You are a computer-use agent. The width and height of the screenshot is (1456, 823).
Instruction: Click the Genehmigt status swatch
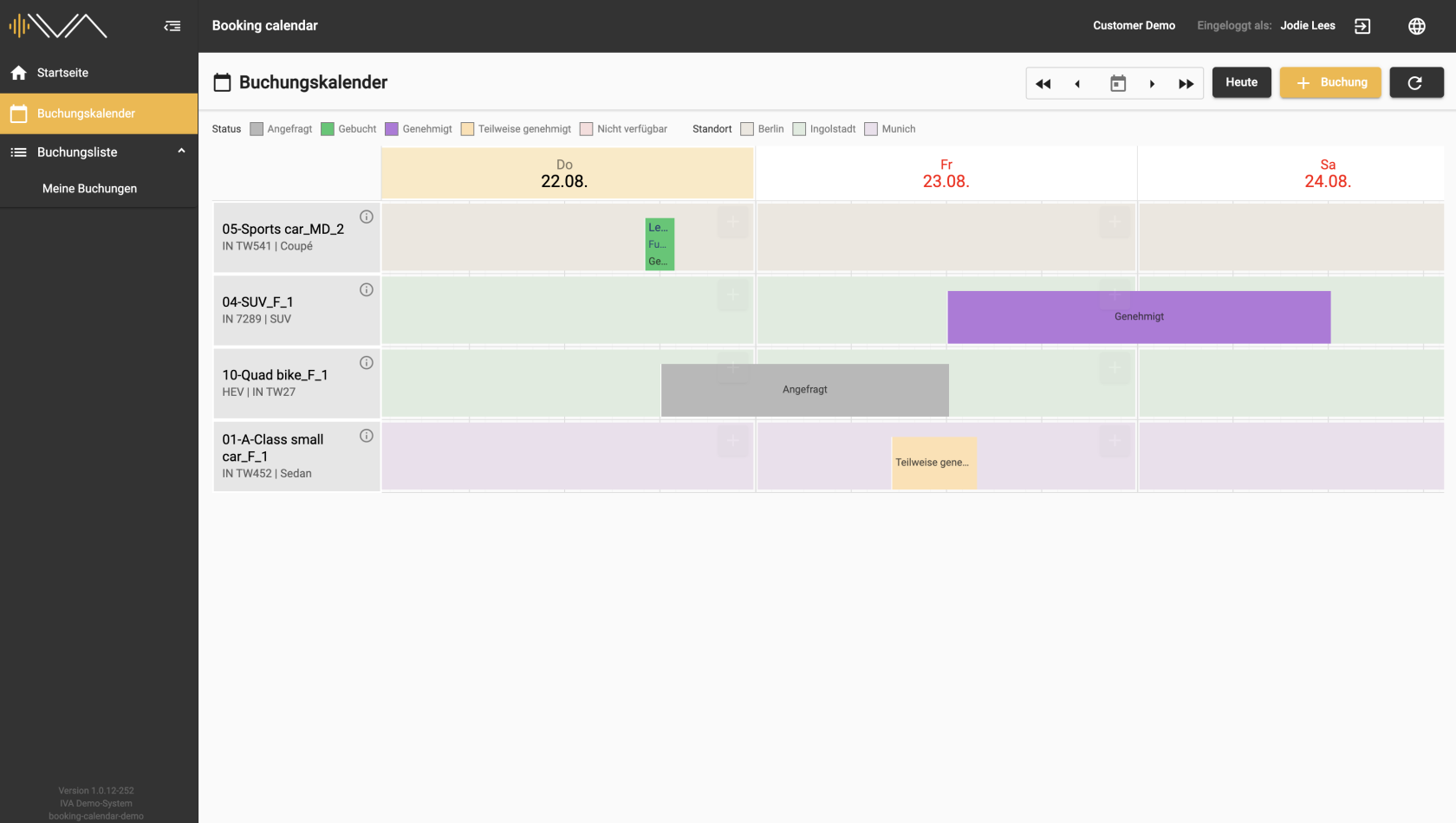coord(392,129)
